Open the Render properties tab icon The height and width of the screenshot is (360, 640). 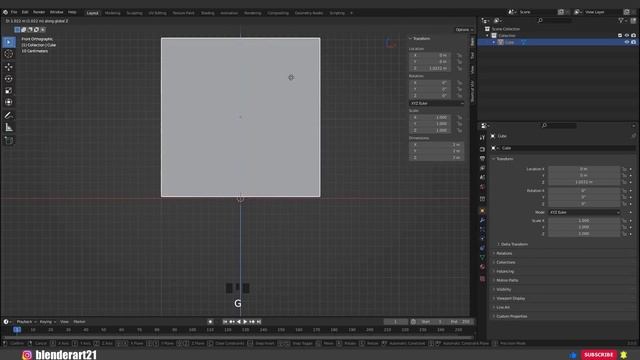point(482,149)
